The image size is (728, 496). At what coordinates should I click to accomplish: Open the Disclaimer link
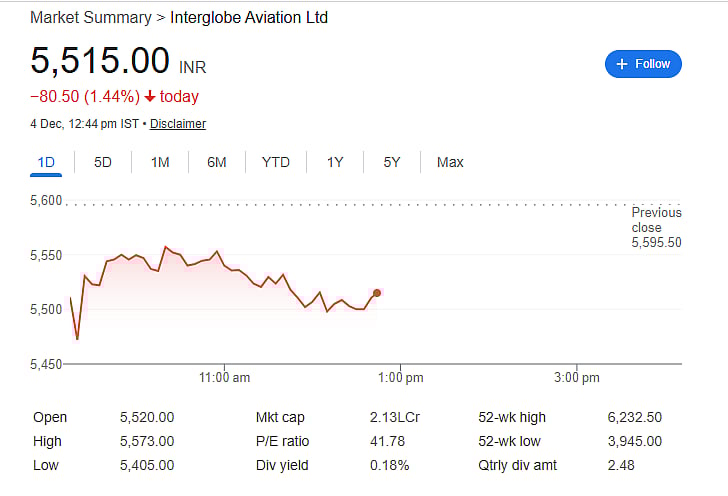click(x=178, y=124)
